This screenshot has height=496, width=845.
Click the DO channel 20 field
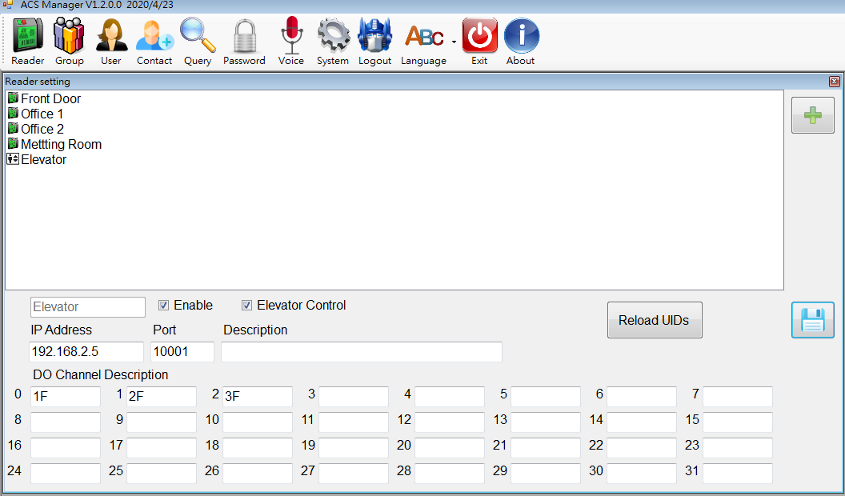tap(449, 448)
